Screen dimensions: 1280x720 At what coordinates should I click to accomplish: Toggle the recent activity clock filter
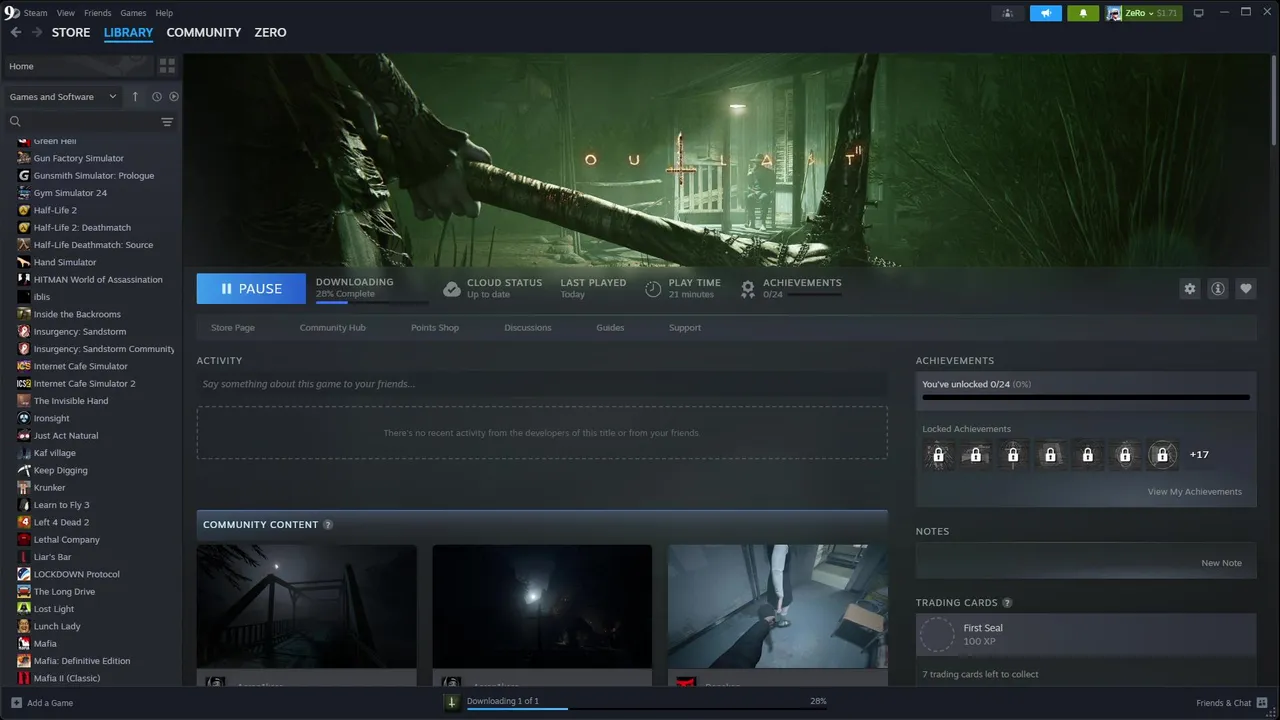pos(157,97)
